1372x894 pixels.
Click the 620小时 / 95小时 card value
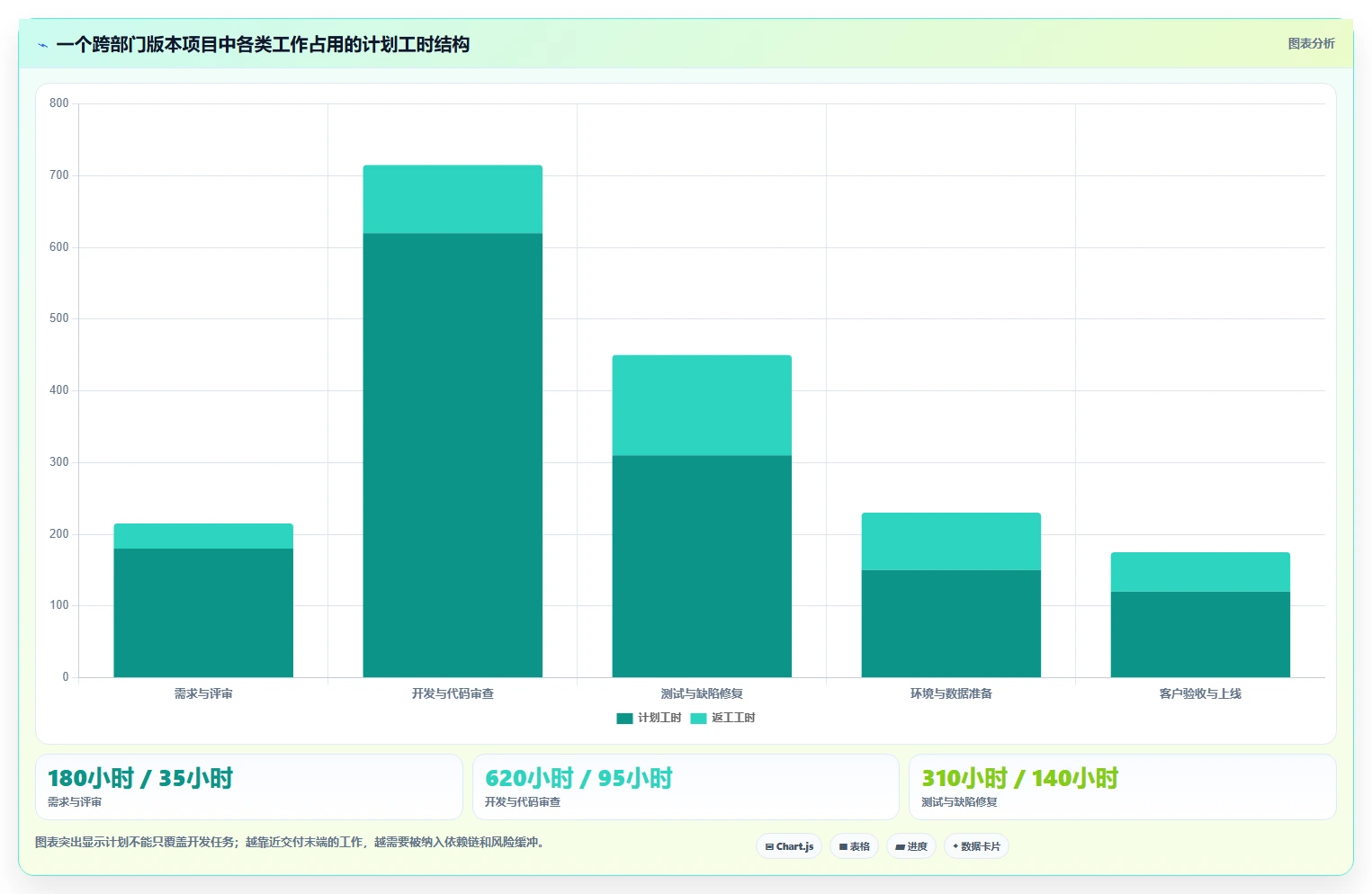click(x=578, y=778)
